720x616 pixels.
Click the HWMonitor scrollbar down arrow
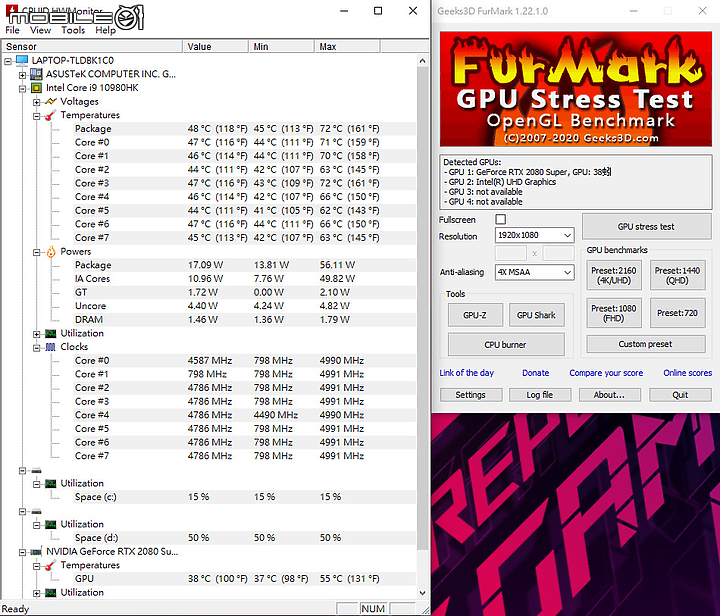tap(422, 593)
